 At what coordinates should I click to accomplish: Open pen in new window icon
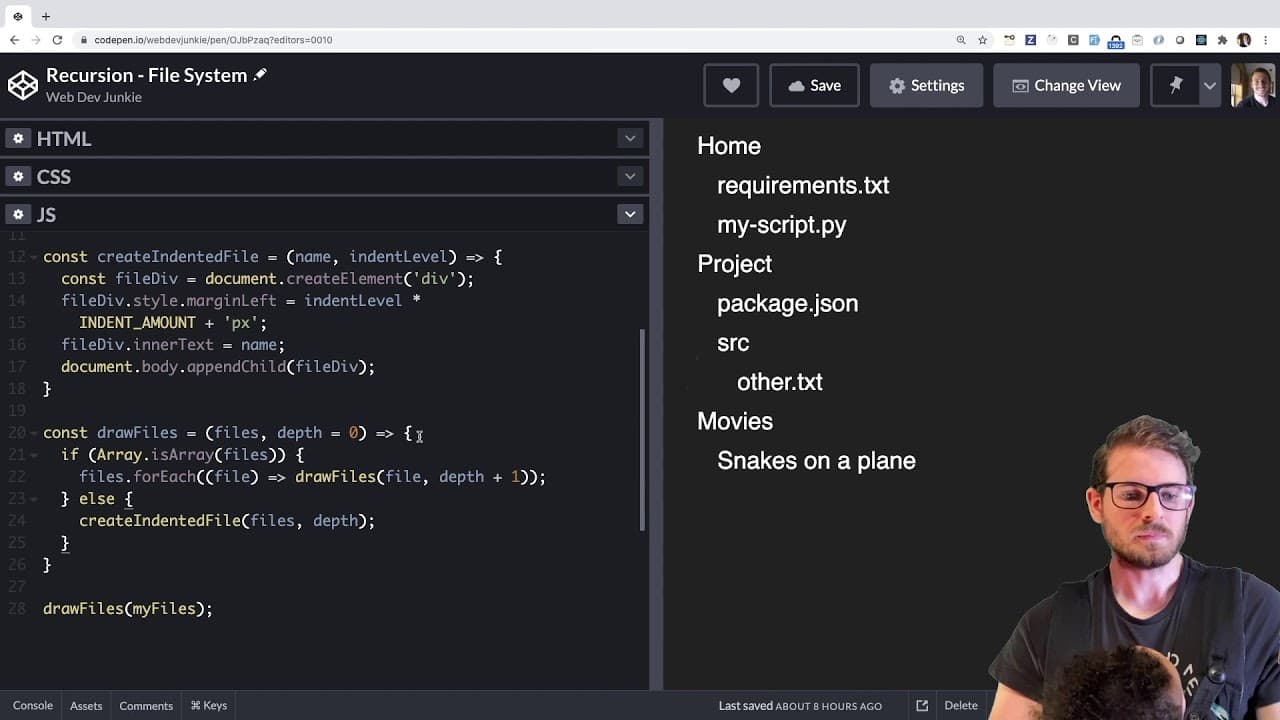pyautogui.click(x=922, y=705)
